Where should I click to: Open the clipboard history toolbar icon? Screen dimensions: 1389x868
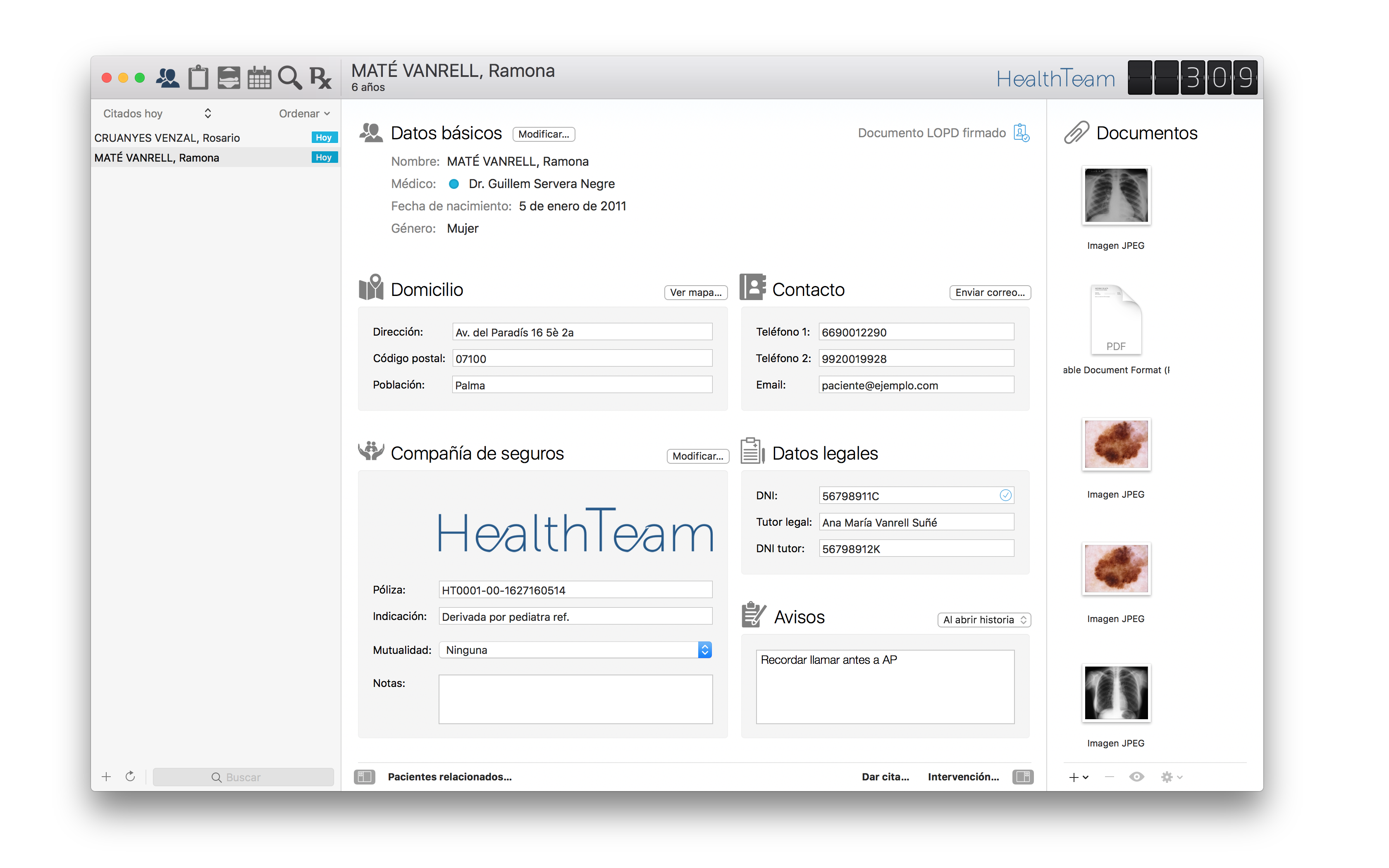198,77
